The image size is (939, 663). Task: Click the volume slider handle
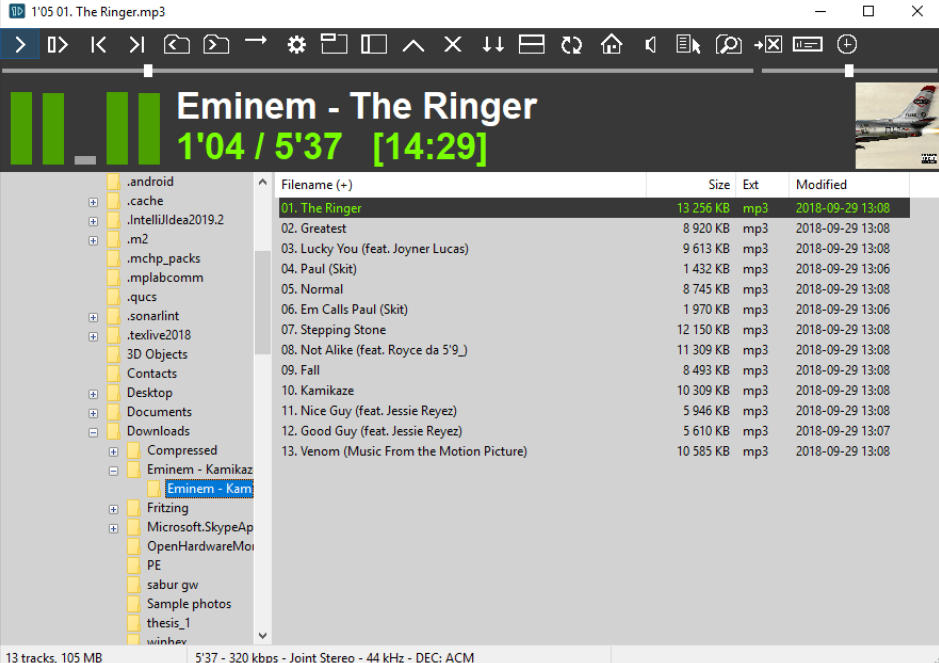(x=849, y=71)
